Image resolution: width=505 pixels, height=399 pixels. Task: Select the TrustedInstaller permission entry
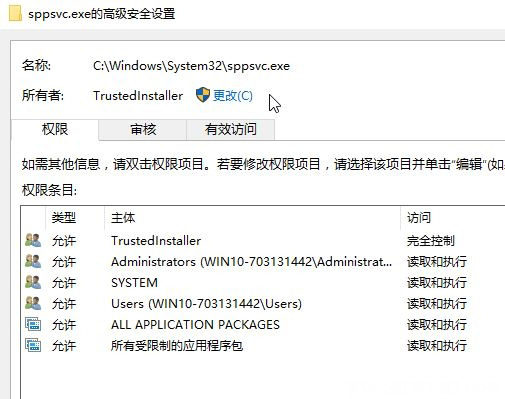[x=263, y=241]
